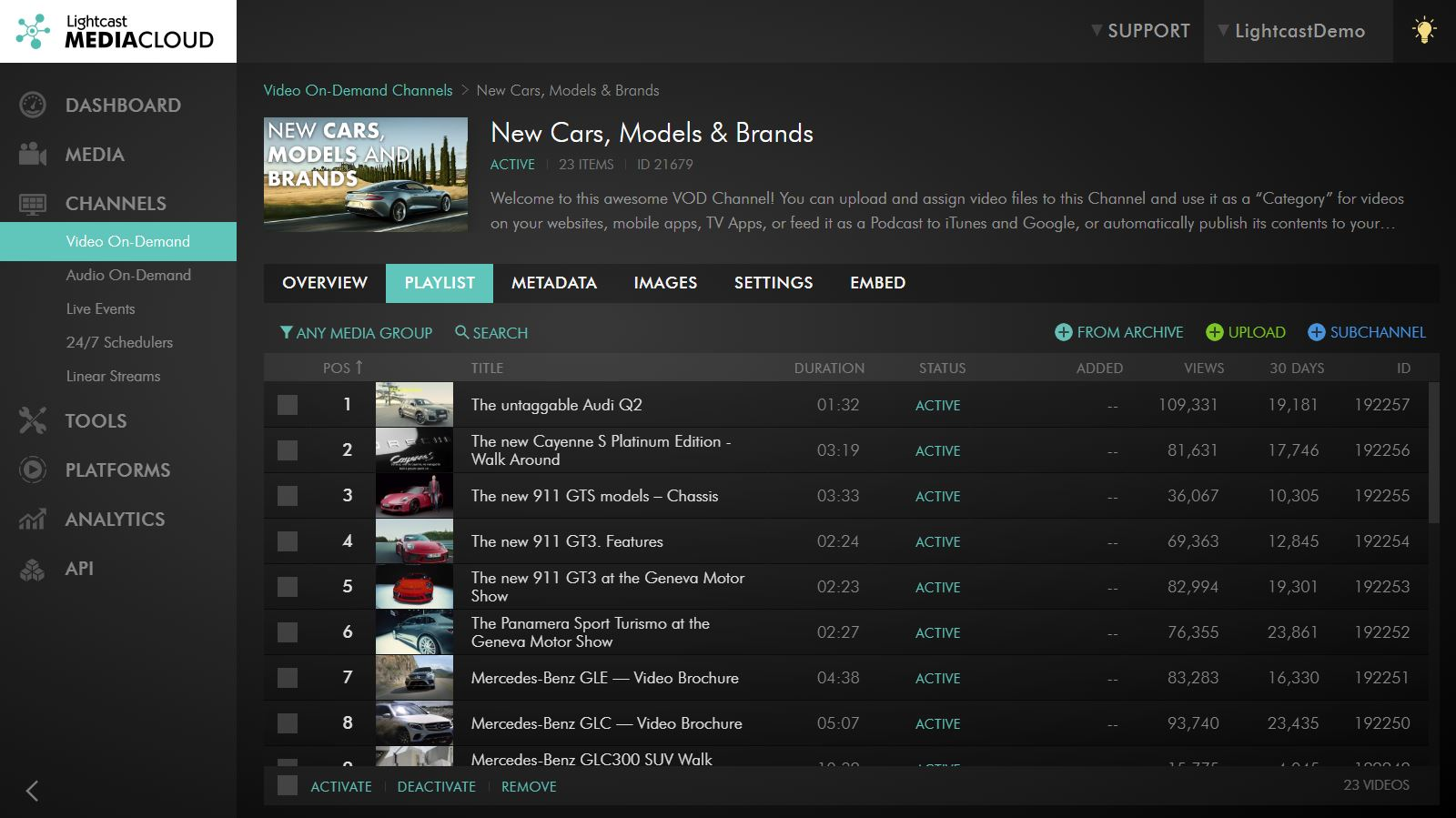Viewport: 1456px width, 818px height.
Task: Expand the Channels sidebar section
Action: click(x=116, y=204)
